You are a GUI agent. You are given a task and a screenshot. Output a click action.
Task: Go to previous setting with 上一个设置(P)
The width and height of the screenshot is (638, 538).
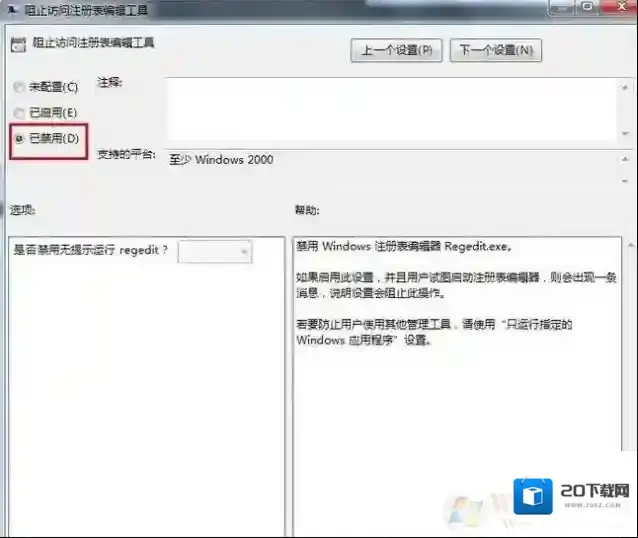click(x=397, y=50)
